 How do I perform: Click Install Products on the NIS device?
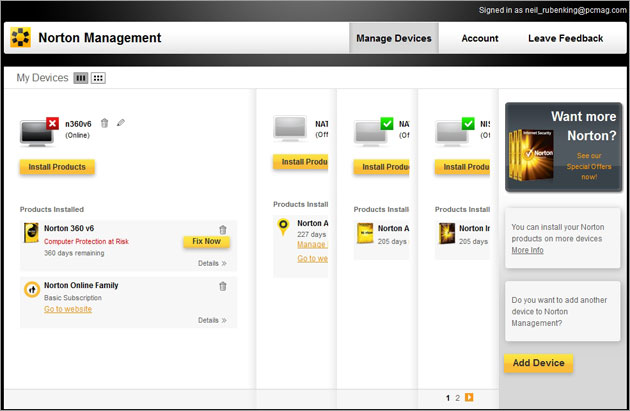[x=462, y=167]
